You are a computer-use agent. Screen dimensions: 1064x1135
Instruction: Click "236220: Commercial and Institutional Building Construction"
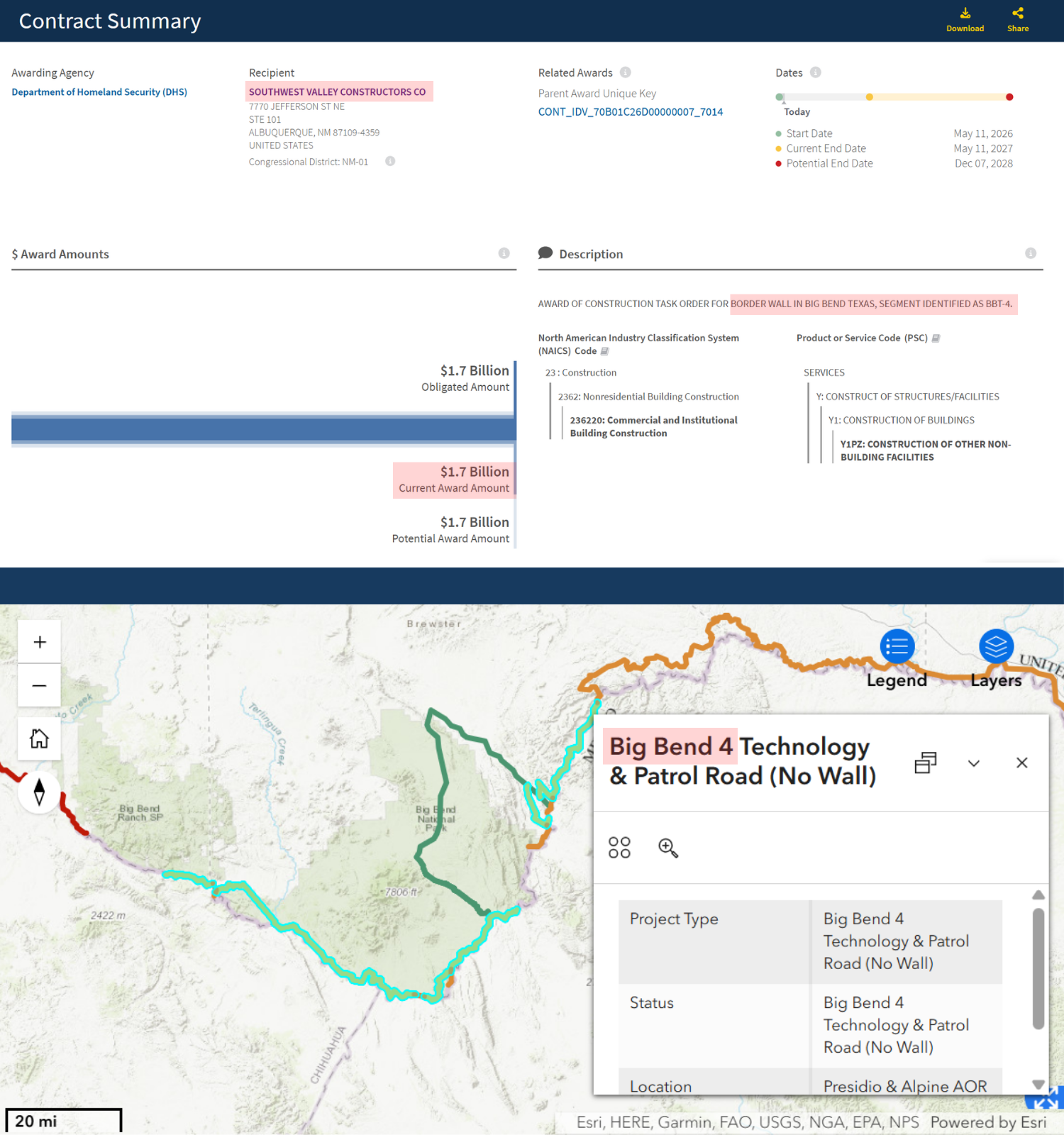pyautogui.click(x=654, y=426)
